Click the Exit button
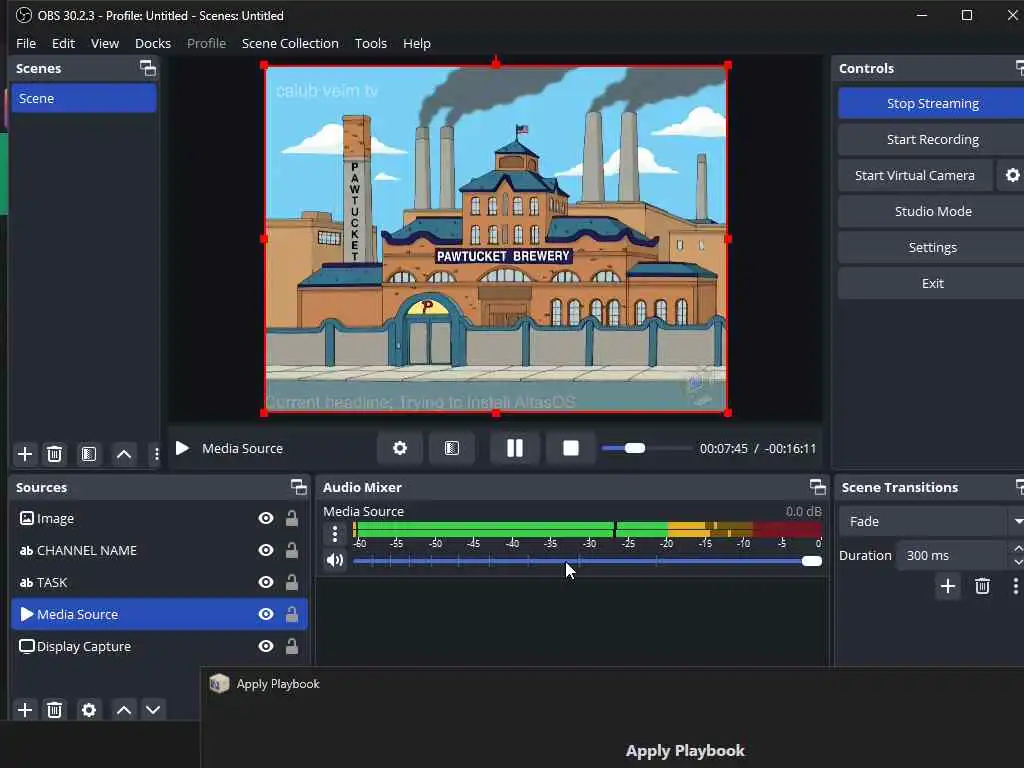The width and height of the screenshot is (1024, 768). coord(933,283)
